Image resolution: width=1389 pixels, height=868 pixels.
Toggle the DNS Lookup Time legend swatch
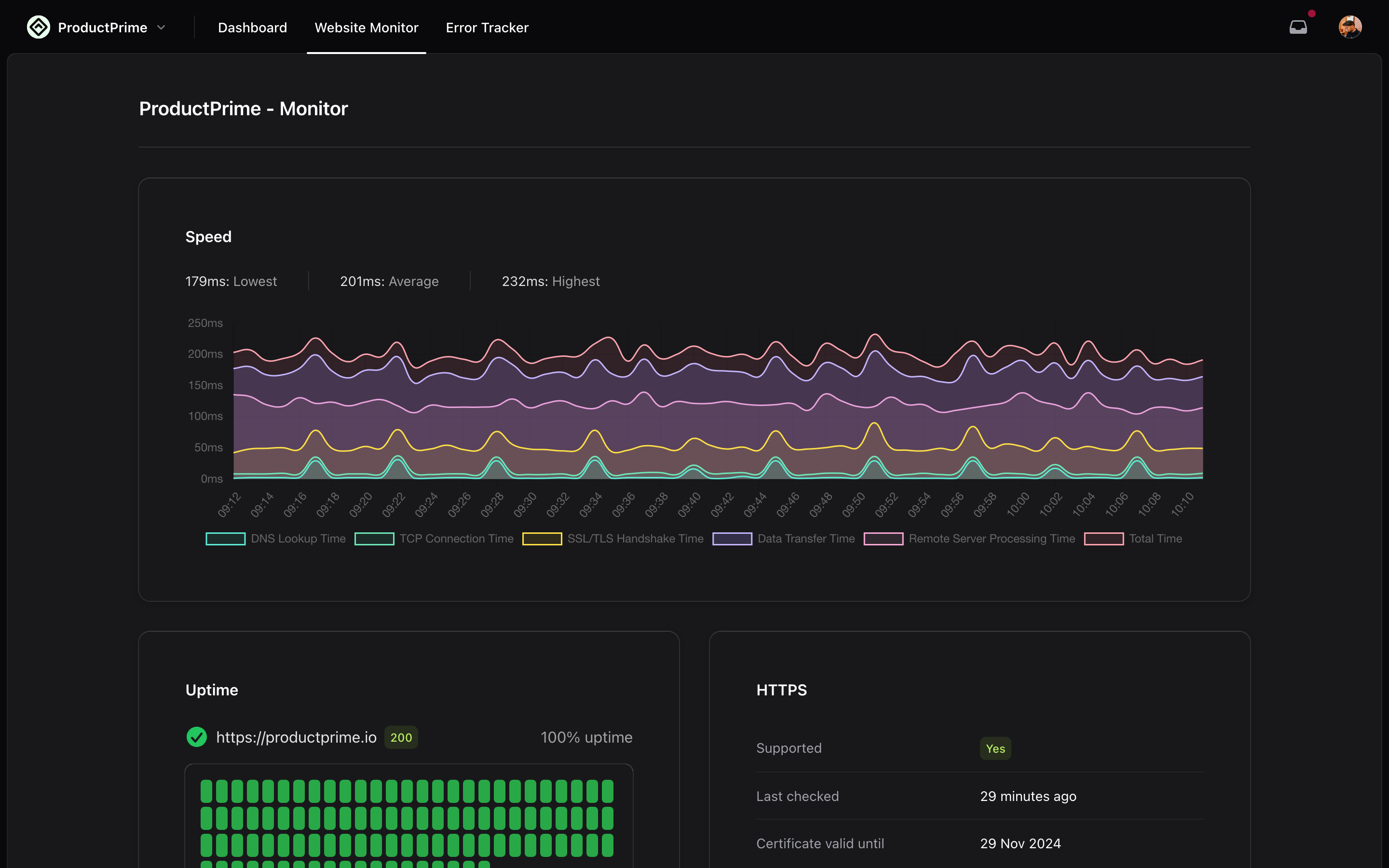tap(226, 539)
